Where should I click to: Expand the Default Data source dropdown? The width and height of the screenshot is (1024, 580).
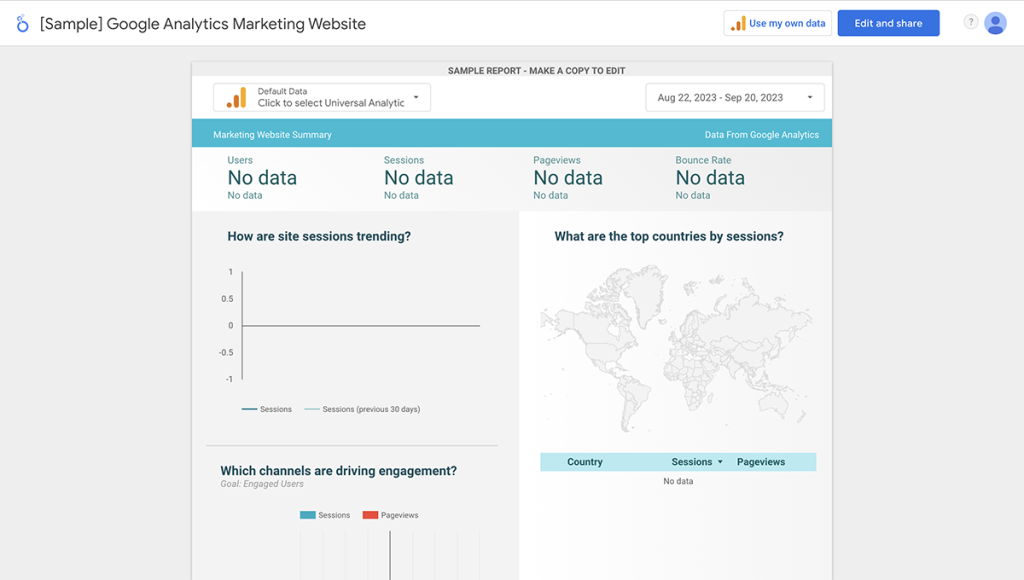coord(416,97)
